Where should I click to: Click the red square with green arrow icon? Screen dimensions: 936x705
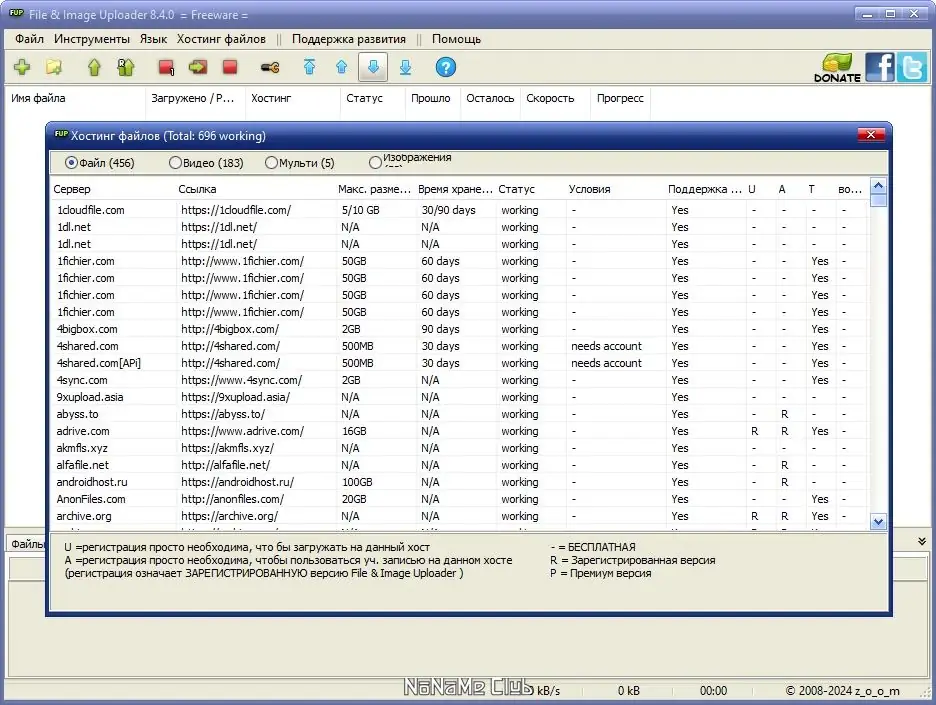(x=198, y=67)
